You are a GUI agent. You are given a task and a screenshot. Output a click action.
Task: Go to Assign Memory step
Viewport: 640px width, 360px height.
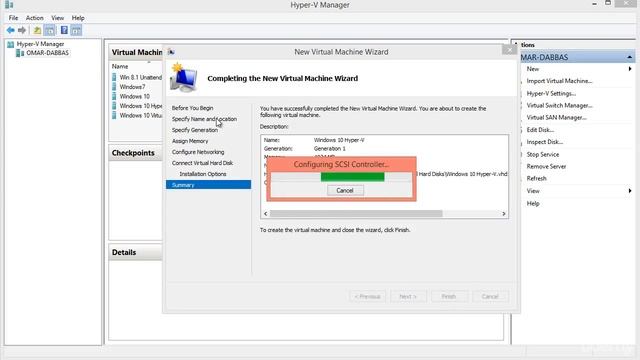(190, 141)
